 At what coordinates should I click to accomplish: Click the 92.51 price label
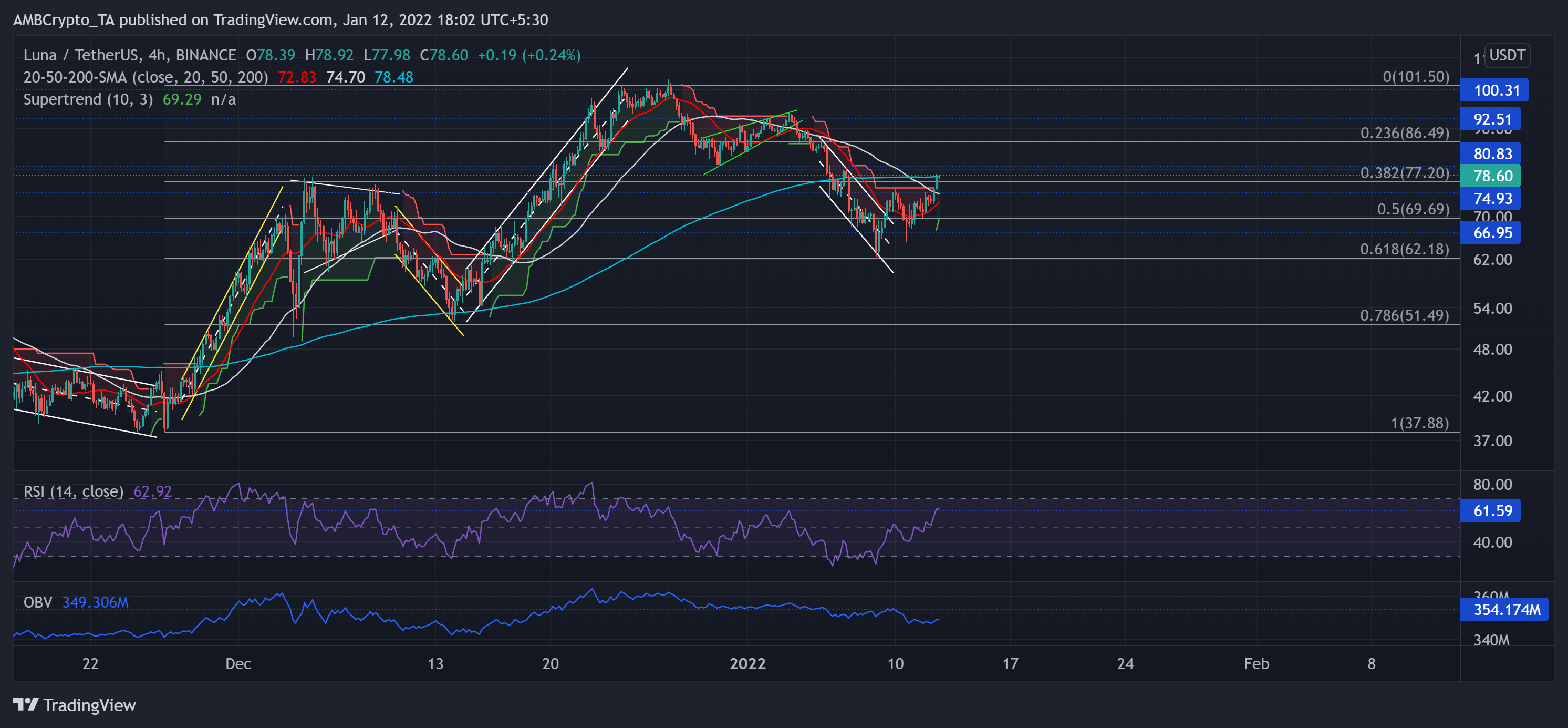pyautogui.click(x=1492, y=119)
